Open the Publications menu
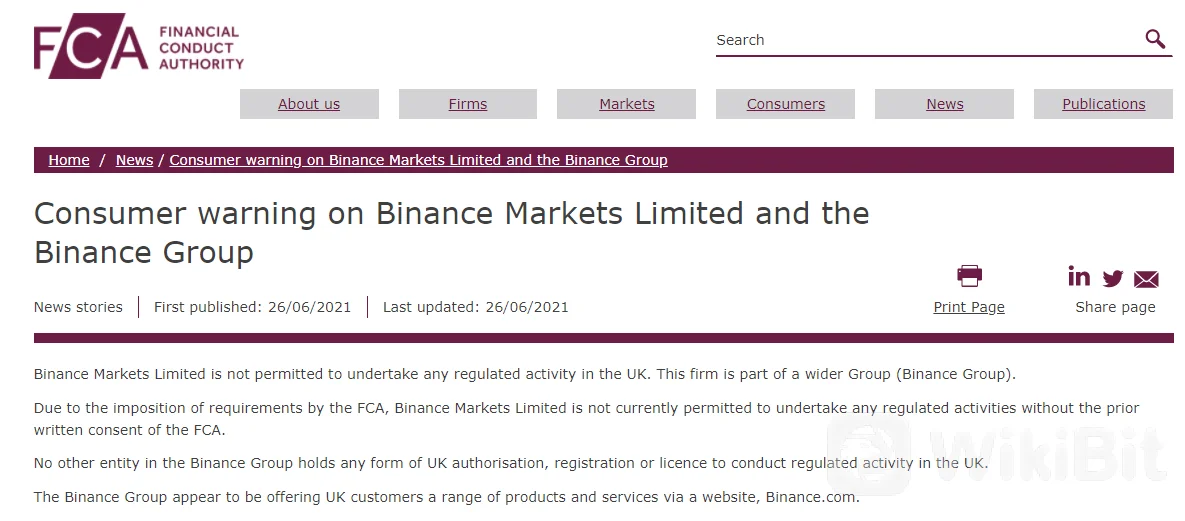 (1104, 104)
